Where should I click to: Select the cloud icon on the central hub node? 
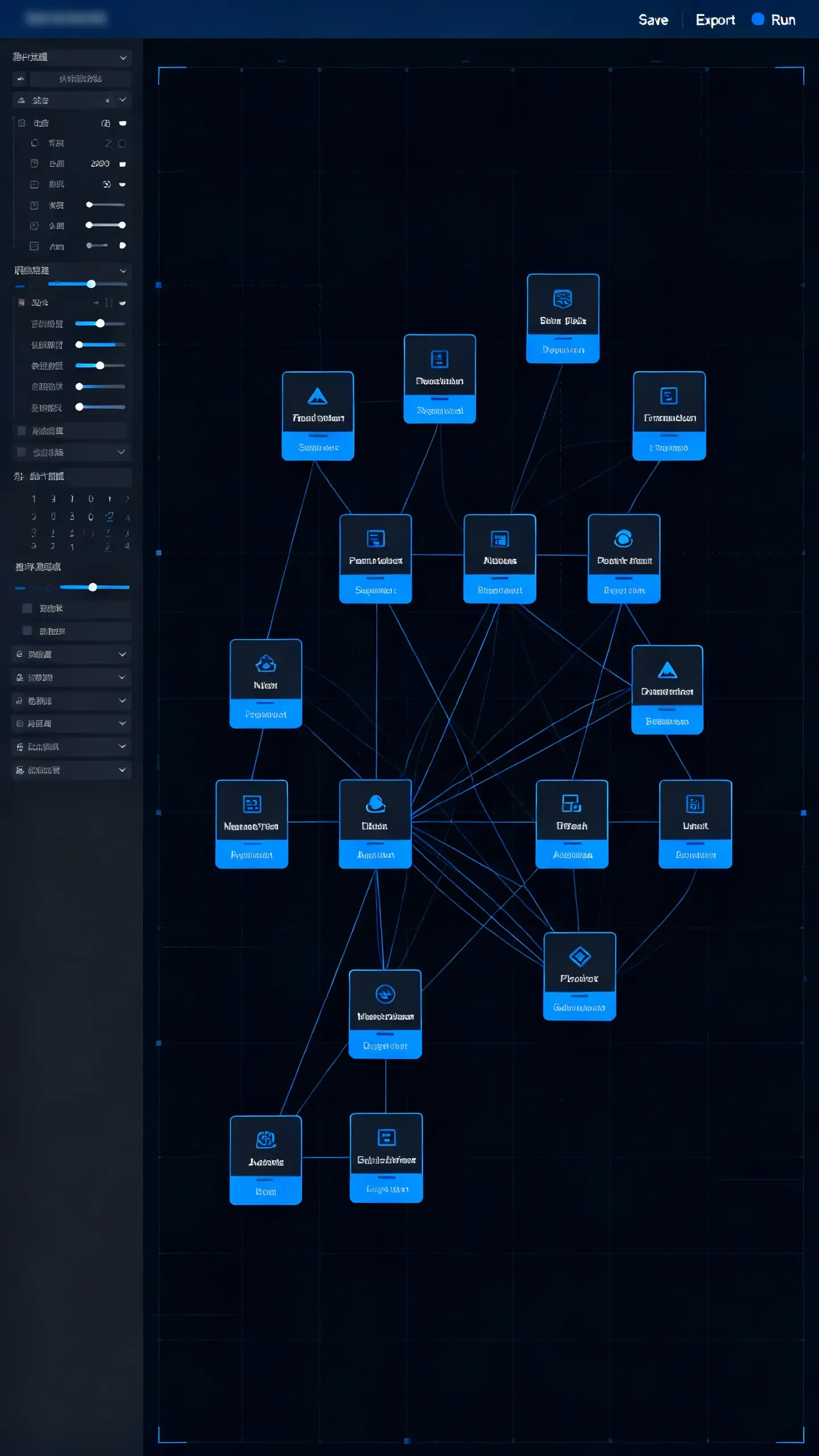coord(375,804)
